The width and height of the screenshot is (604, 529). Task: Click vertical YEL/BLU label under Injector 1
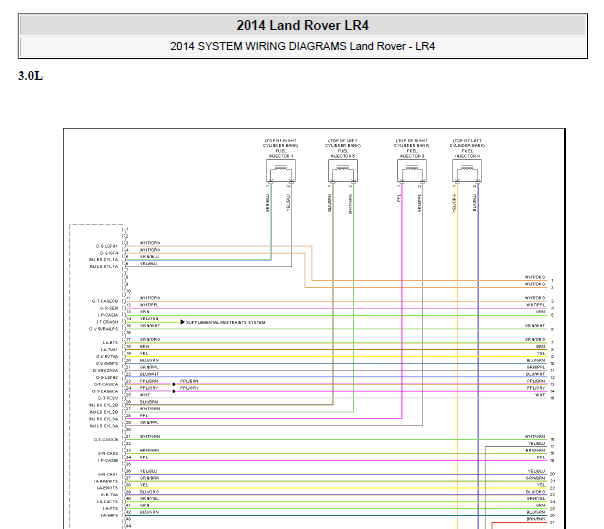pos(288,203)
